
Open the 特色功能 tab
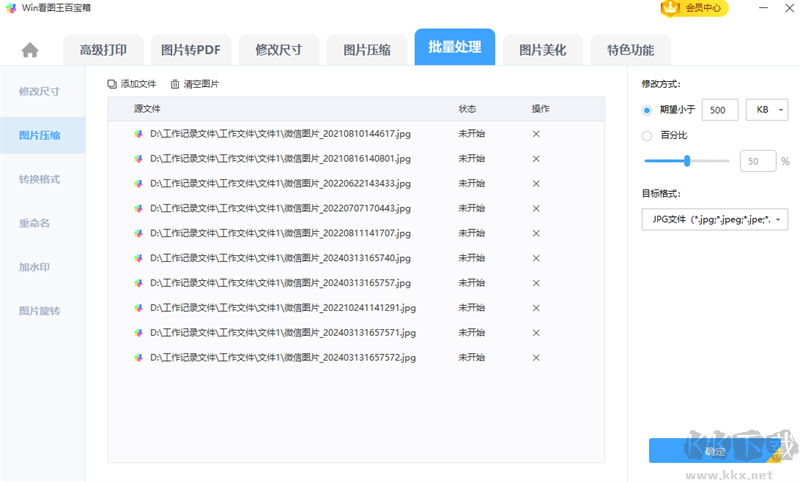point(623,49)
